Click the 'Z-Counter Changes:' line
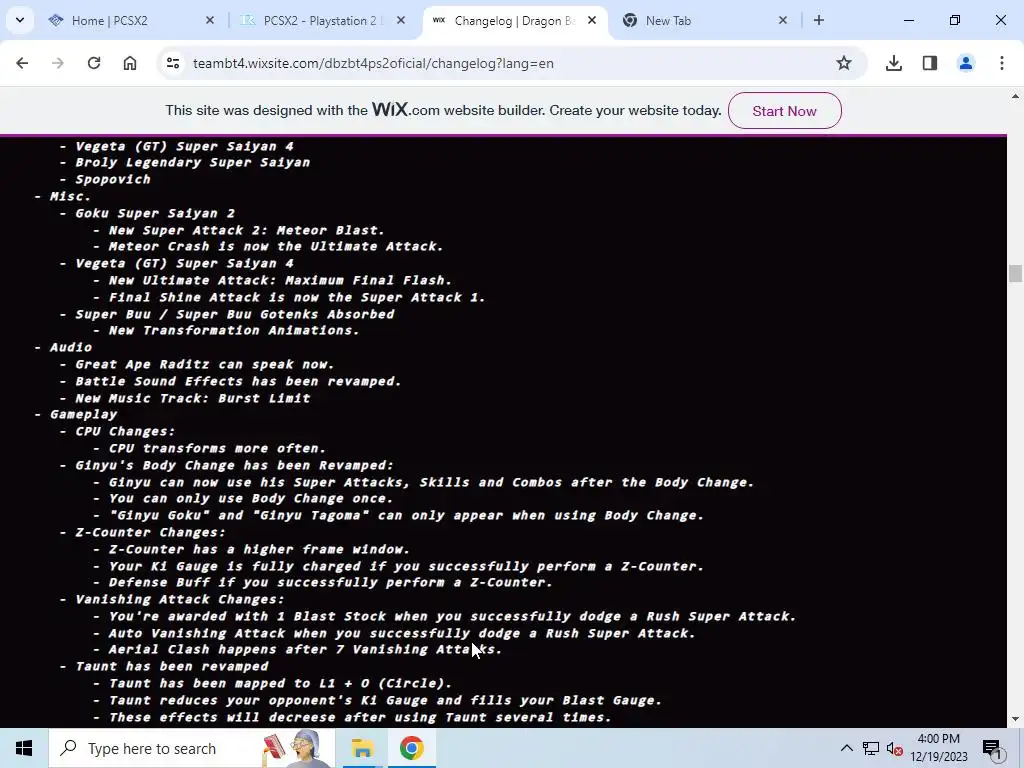Image resolution: width=1024 pixels, height=768 pixels. pos(150,533)
